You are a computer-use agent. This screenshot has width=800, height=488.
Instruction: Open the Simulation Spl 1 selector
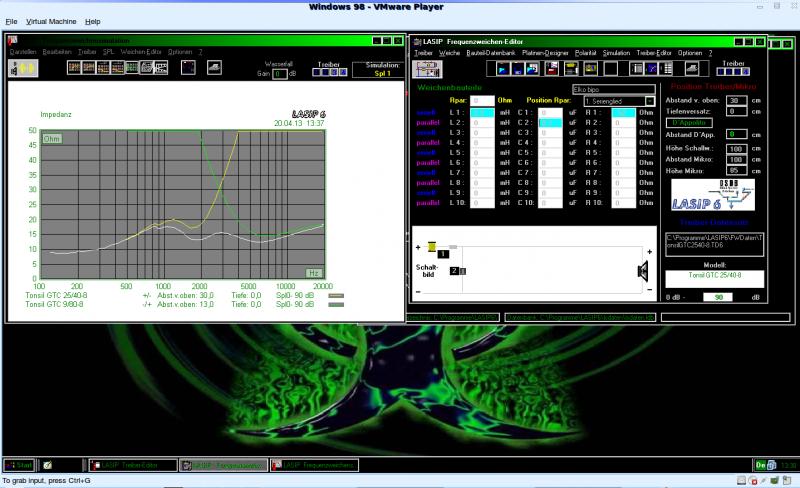pos(381,73)
